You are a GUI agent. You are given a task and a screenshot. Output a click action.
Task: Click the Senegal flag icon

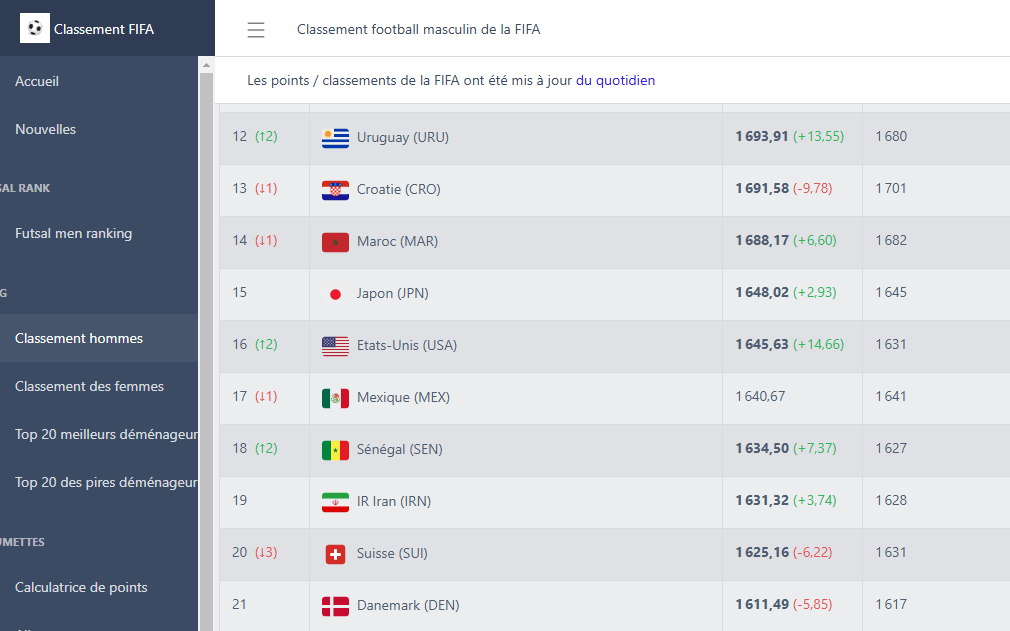point(335,449)
